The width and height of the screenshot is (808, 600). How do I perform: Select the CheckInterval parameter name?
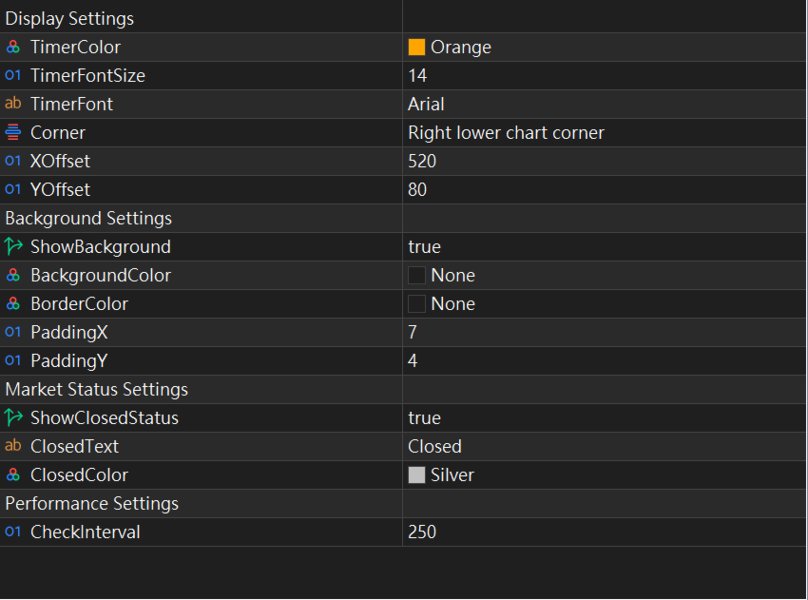pyautogui.click(x=85, y=531)
